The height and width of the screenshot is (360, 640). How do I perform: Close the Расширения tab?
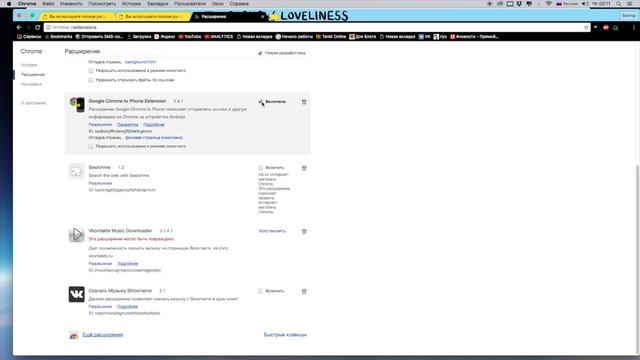click(x=262, y=17)
